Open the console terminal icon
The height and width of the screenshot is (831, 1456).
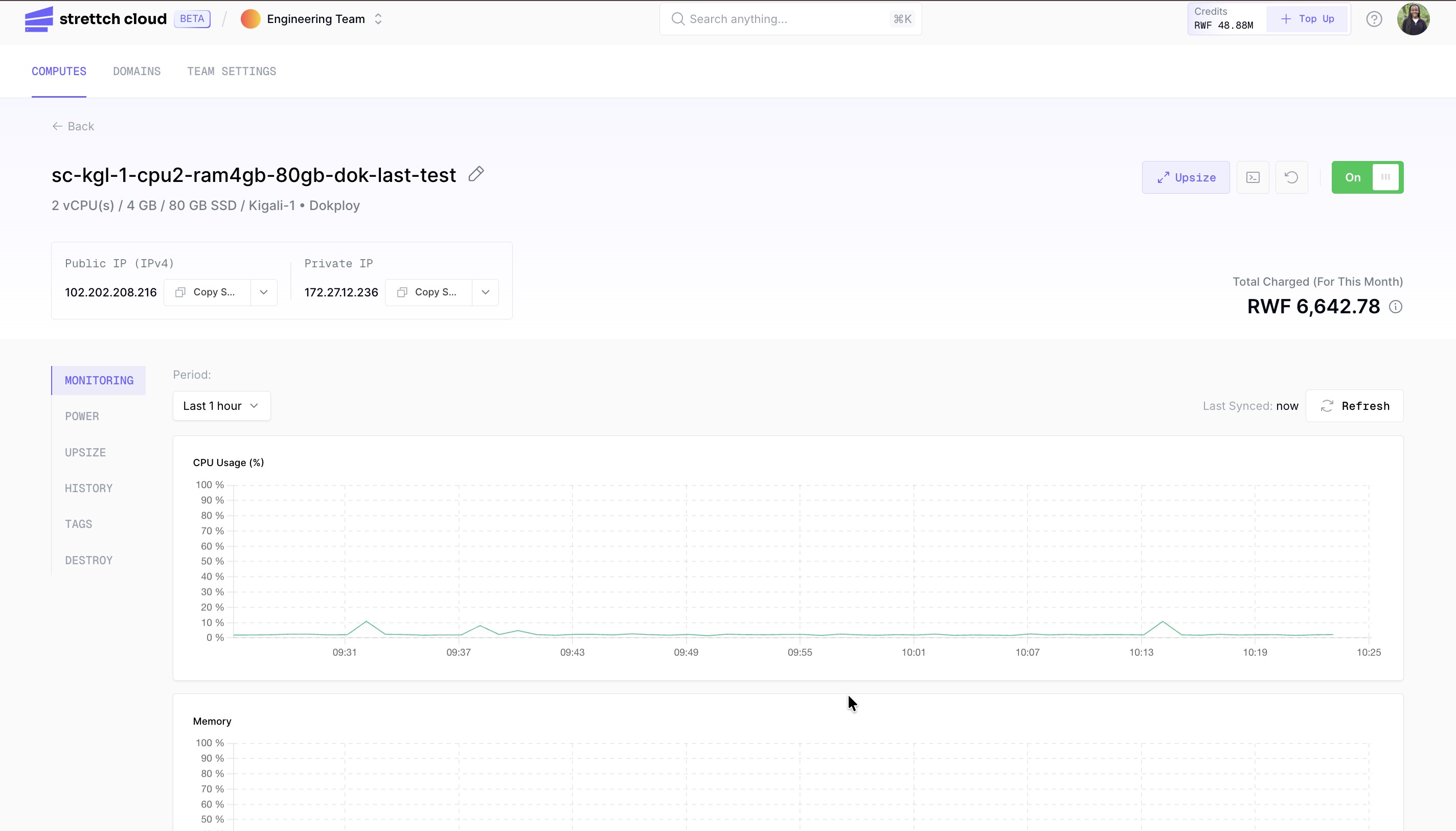tap(1253, 177)
